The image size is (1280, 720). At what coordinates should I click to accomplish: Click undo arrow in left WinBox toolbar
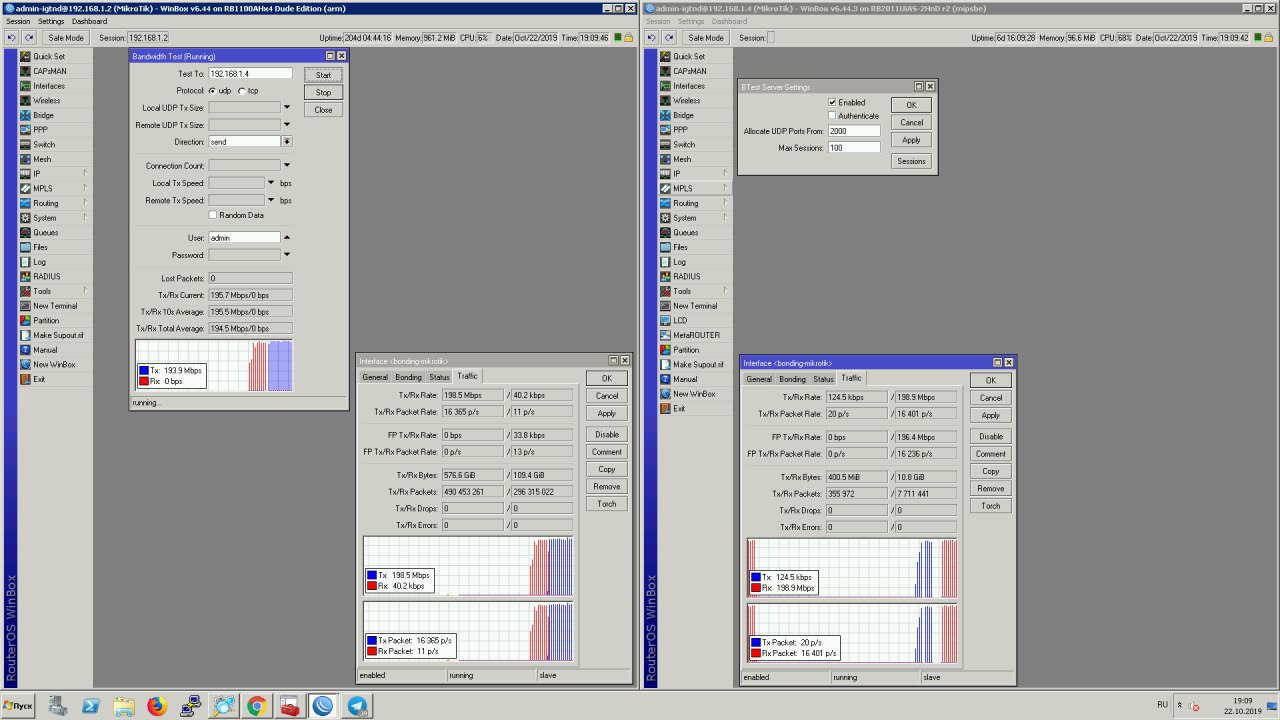click(12, 38)
